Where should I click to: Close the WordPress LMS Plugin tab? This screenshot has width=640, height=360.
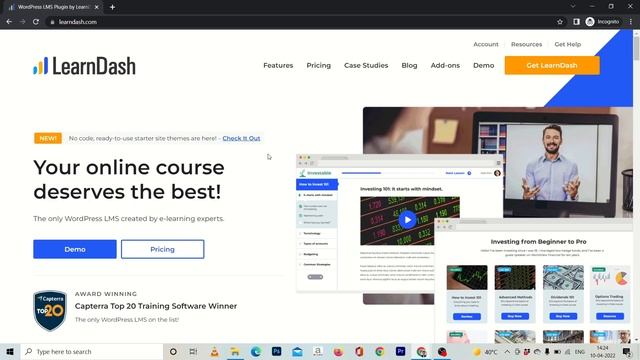(97, 7)
